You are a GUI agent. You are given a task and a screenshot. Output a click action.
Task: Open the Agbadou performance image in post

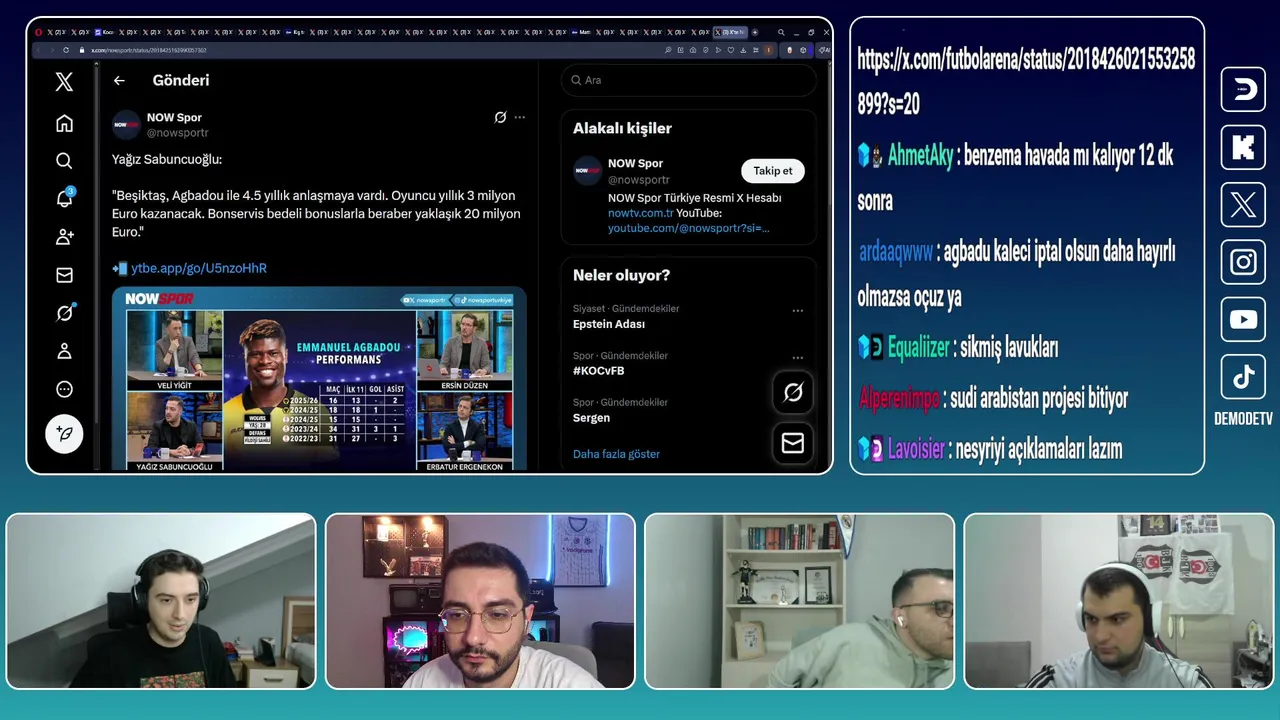319,378
